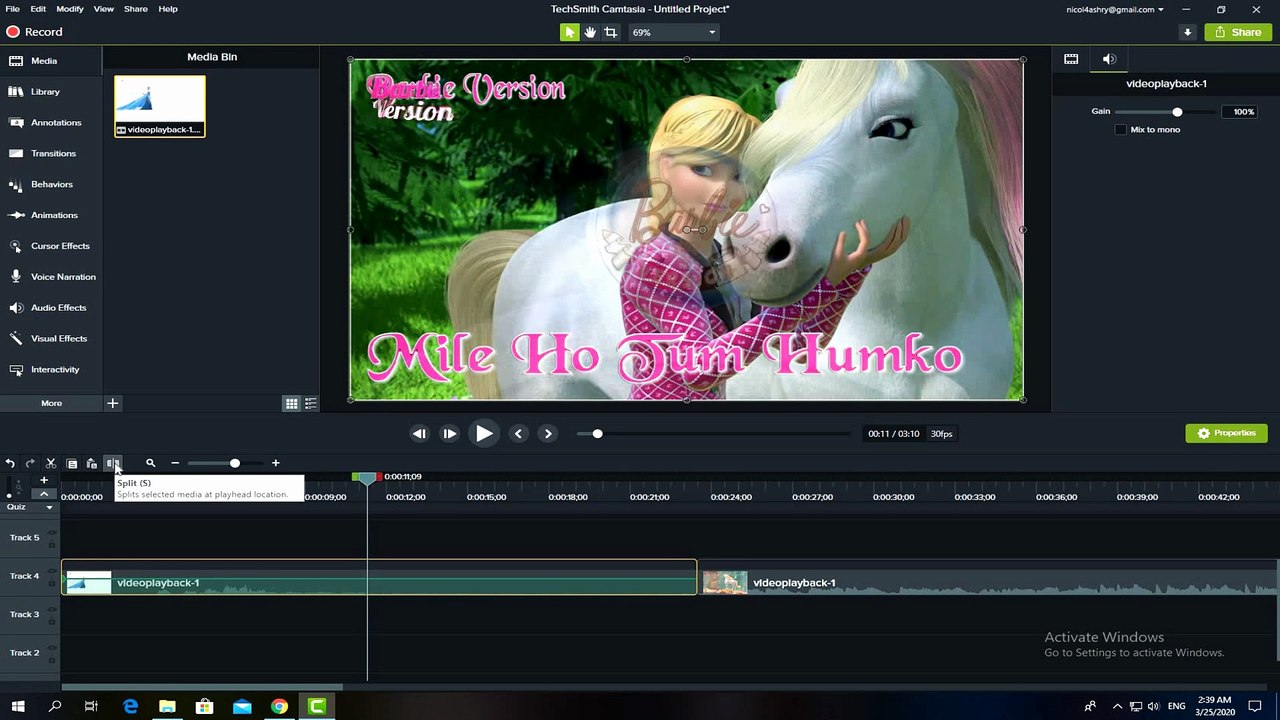Toggle lock for Track 4

(x=52, y=582)
